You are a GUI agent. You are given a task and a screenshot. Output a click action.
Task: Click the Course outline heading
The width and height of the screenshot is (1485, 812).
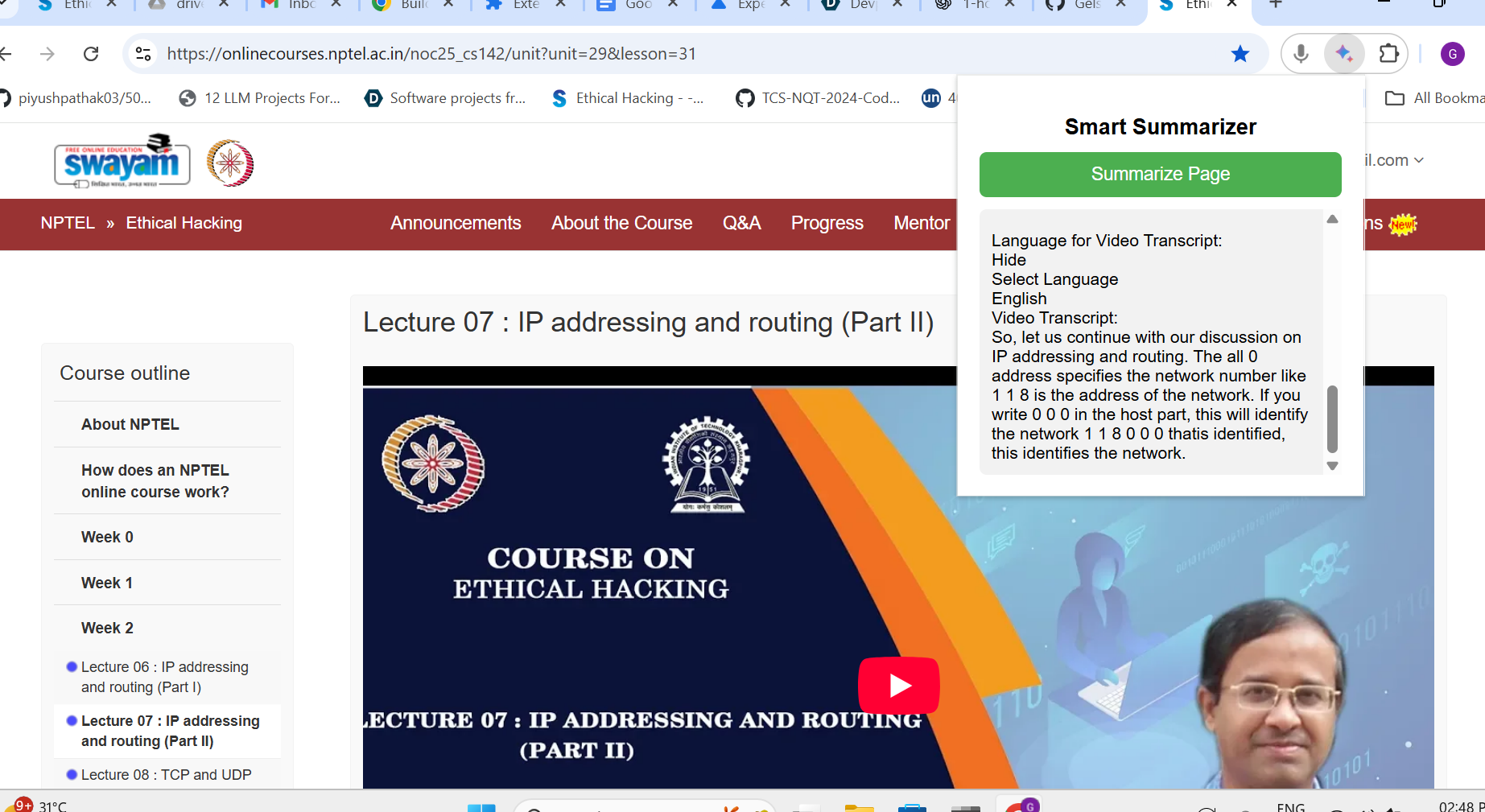pyautogui.click(x=125, y=373)
